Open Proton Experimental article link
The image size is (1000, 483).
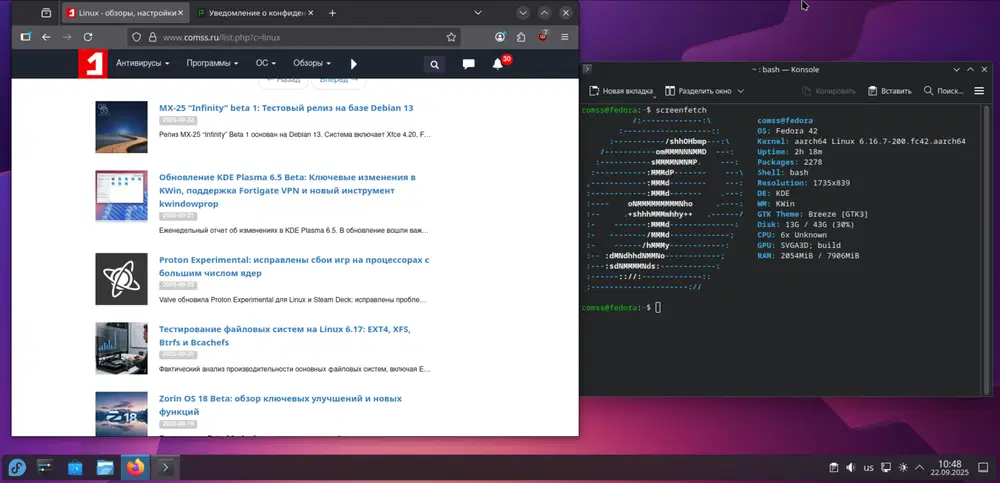tap(295, 267)
